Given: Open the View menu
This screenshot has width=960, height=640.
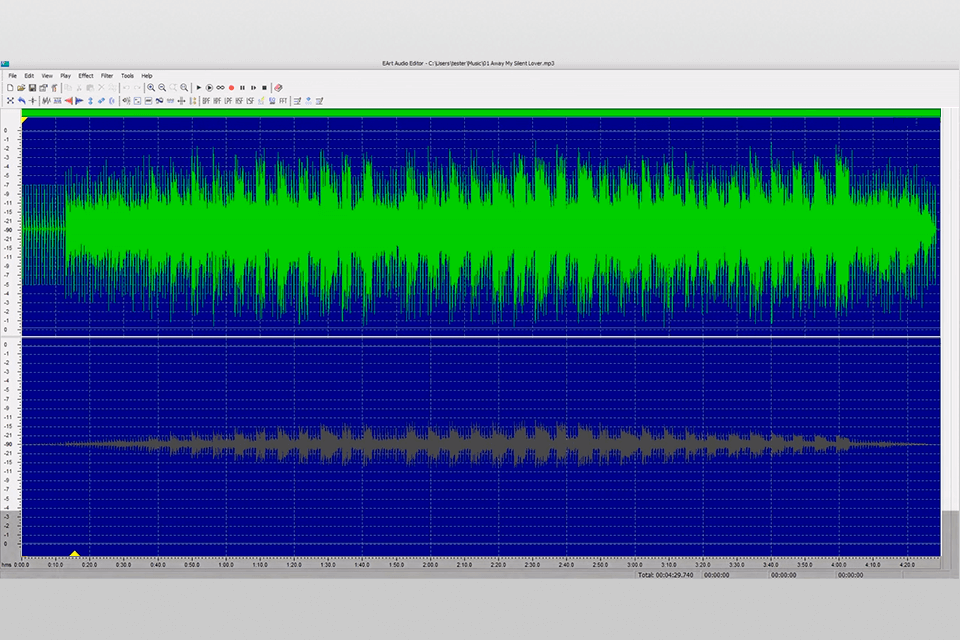Looking at the screenshot, I should click(x=47, y=76).
